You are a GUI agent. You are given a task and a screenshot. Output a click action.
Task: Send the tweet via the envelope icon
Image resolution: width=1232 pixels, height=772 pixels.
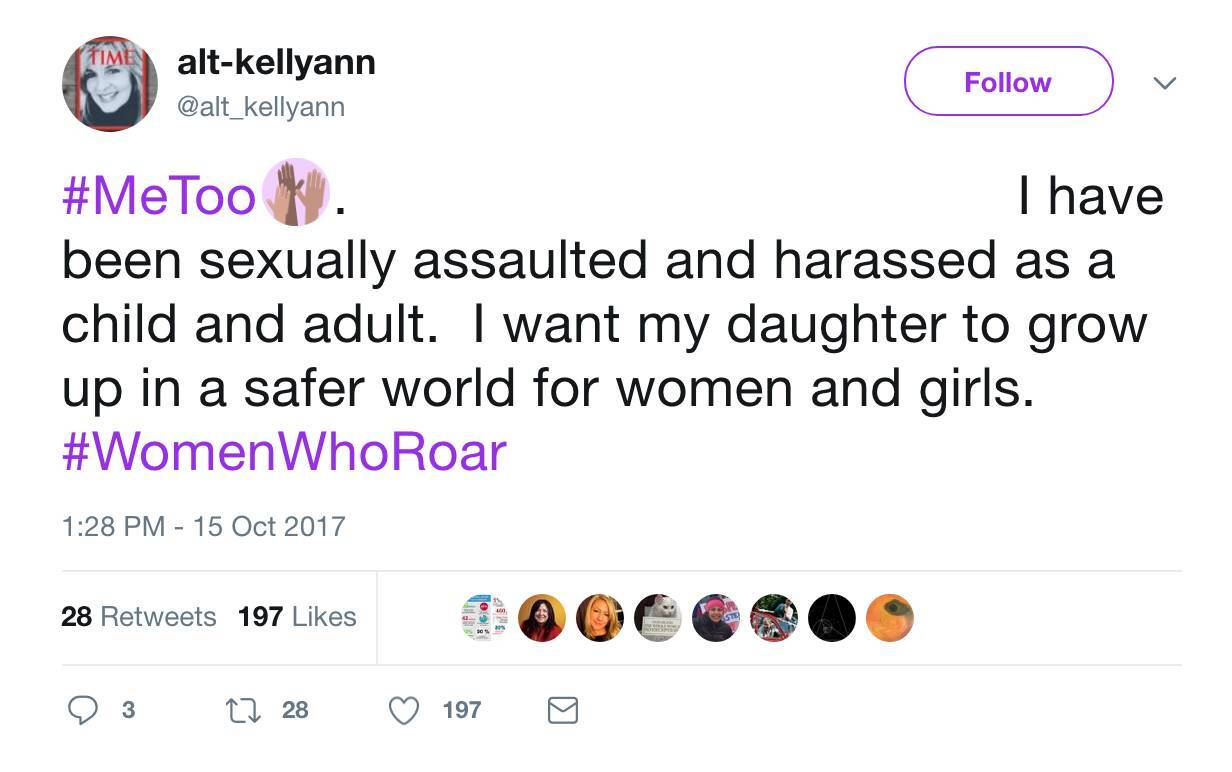563,710
